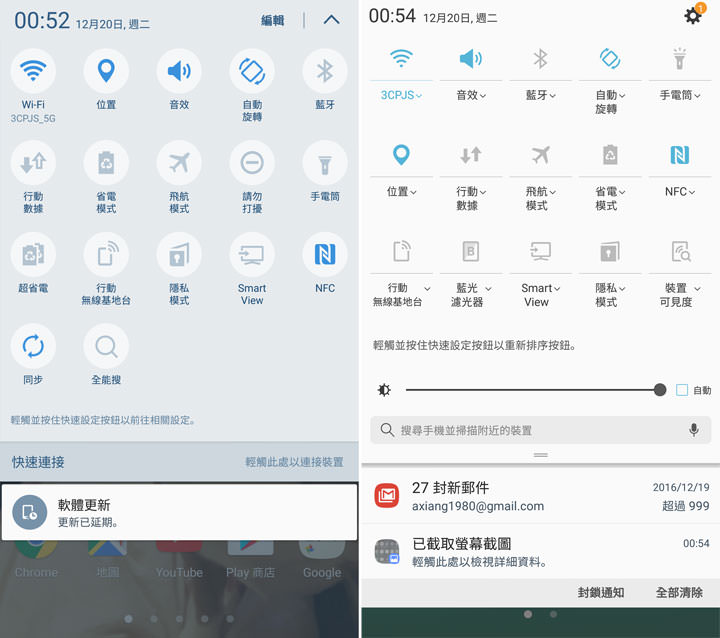Toggle 自動旋轉 auto-rotate in left panel

252,71
